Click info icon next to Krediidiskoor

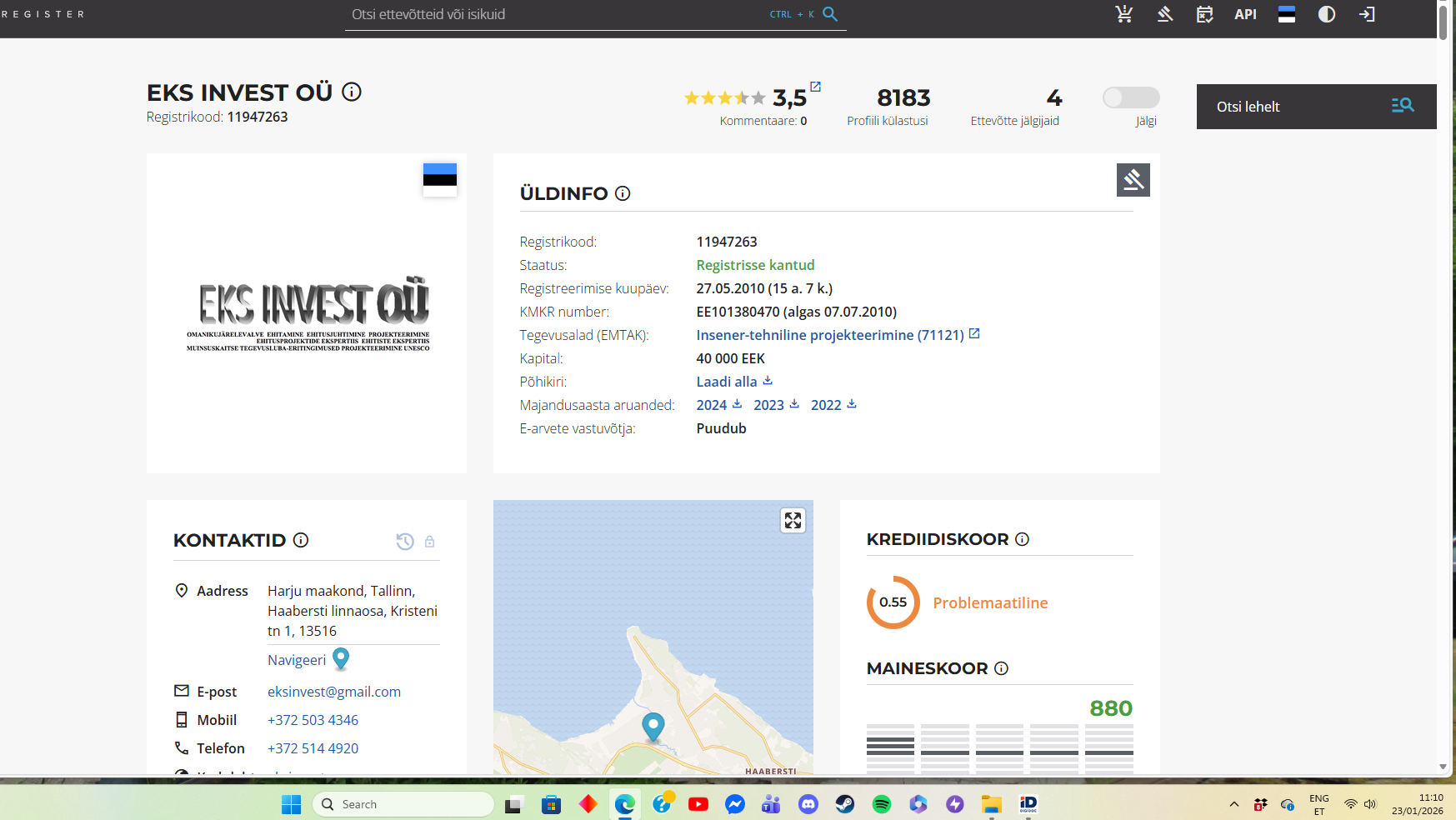point(1023,539)
